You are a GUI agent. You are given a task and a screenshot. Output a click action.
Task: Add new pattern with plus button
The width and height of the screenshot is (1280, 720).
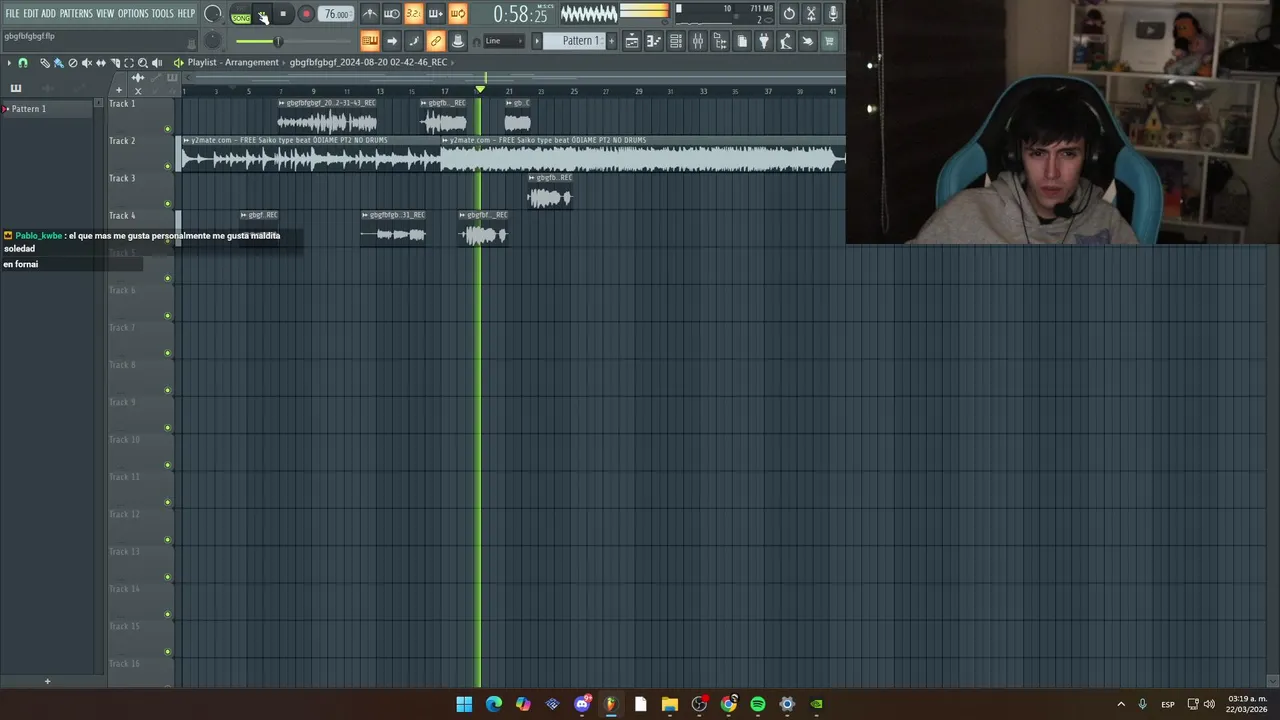(x=612, y=41)
